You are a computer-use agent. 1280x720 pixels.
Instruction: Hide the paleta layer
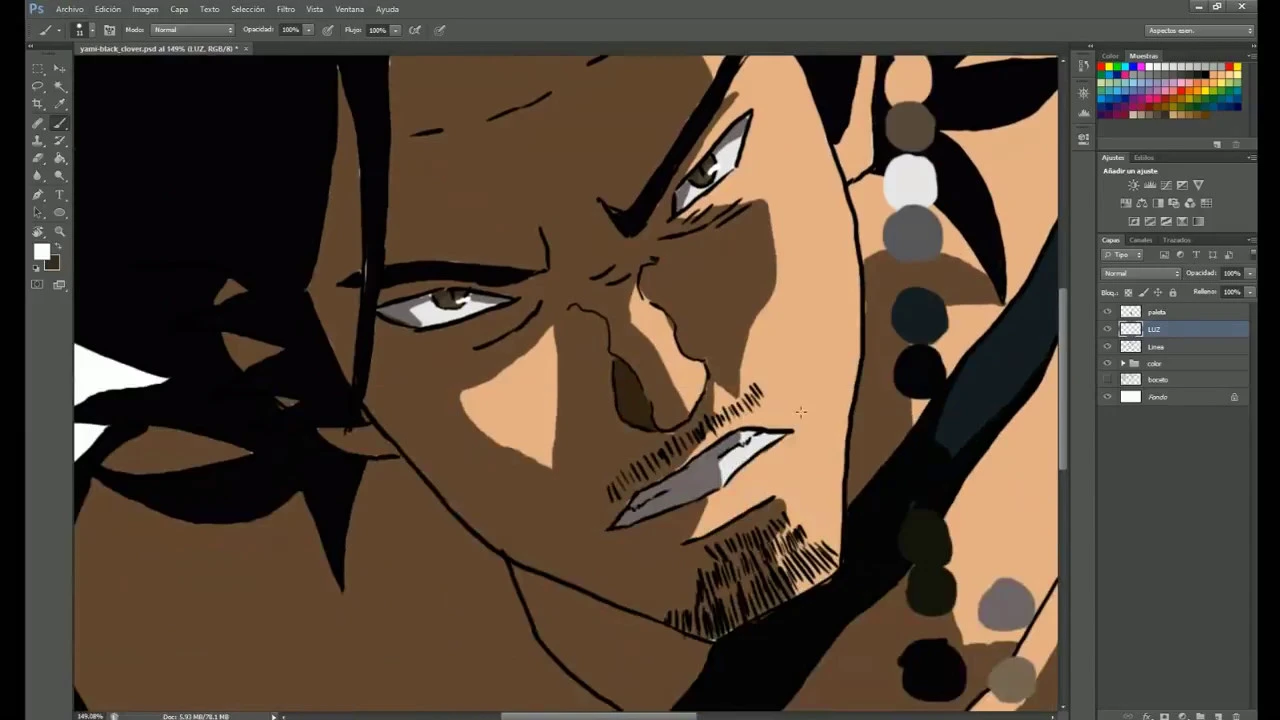pyautogui.click(x=1107, y=312)
